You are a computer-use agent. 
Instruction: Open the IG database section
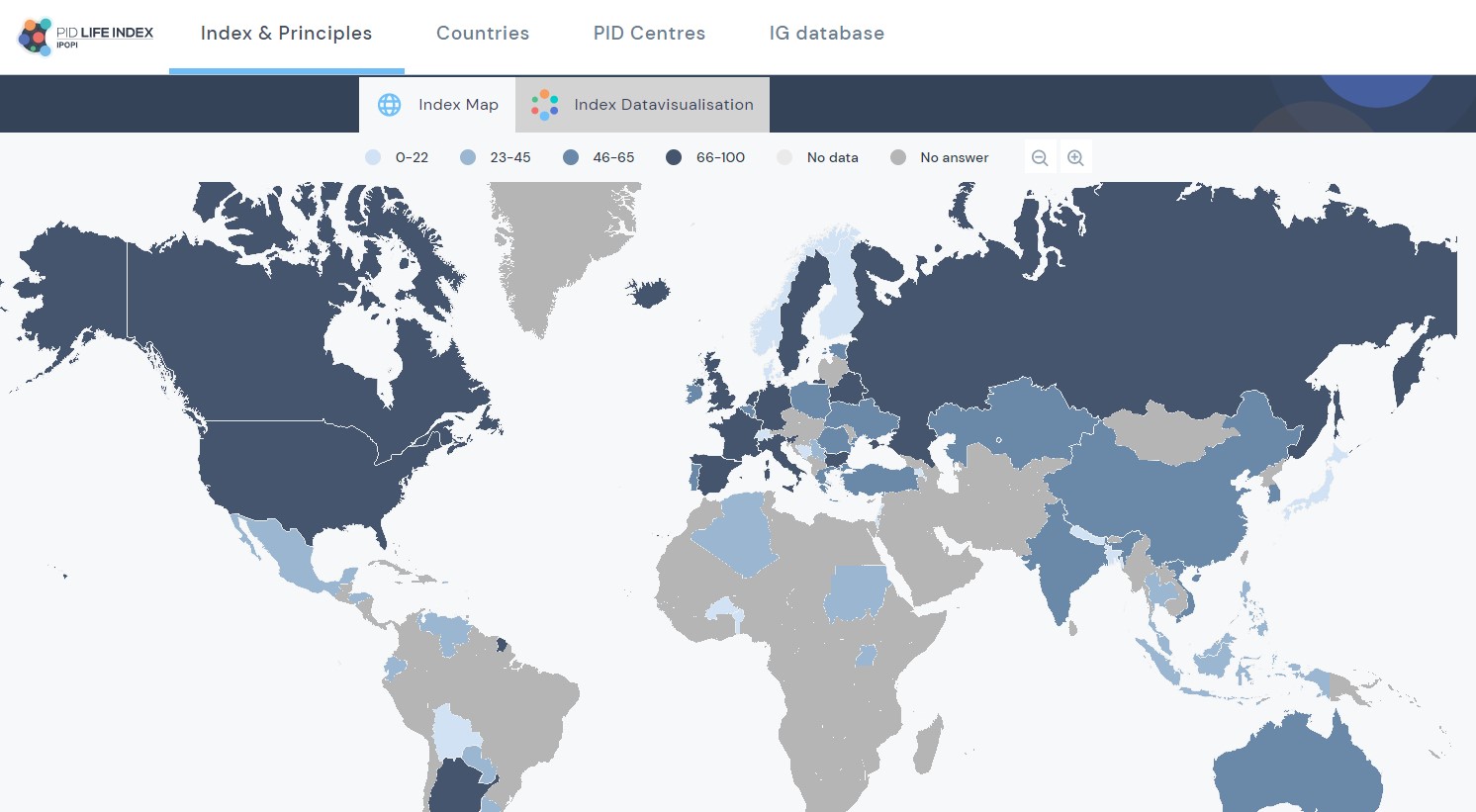[x=827, y=33]
